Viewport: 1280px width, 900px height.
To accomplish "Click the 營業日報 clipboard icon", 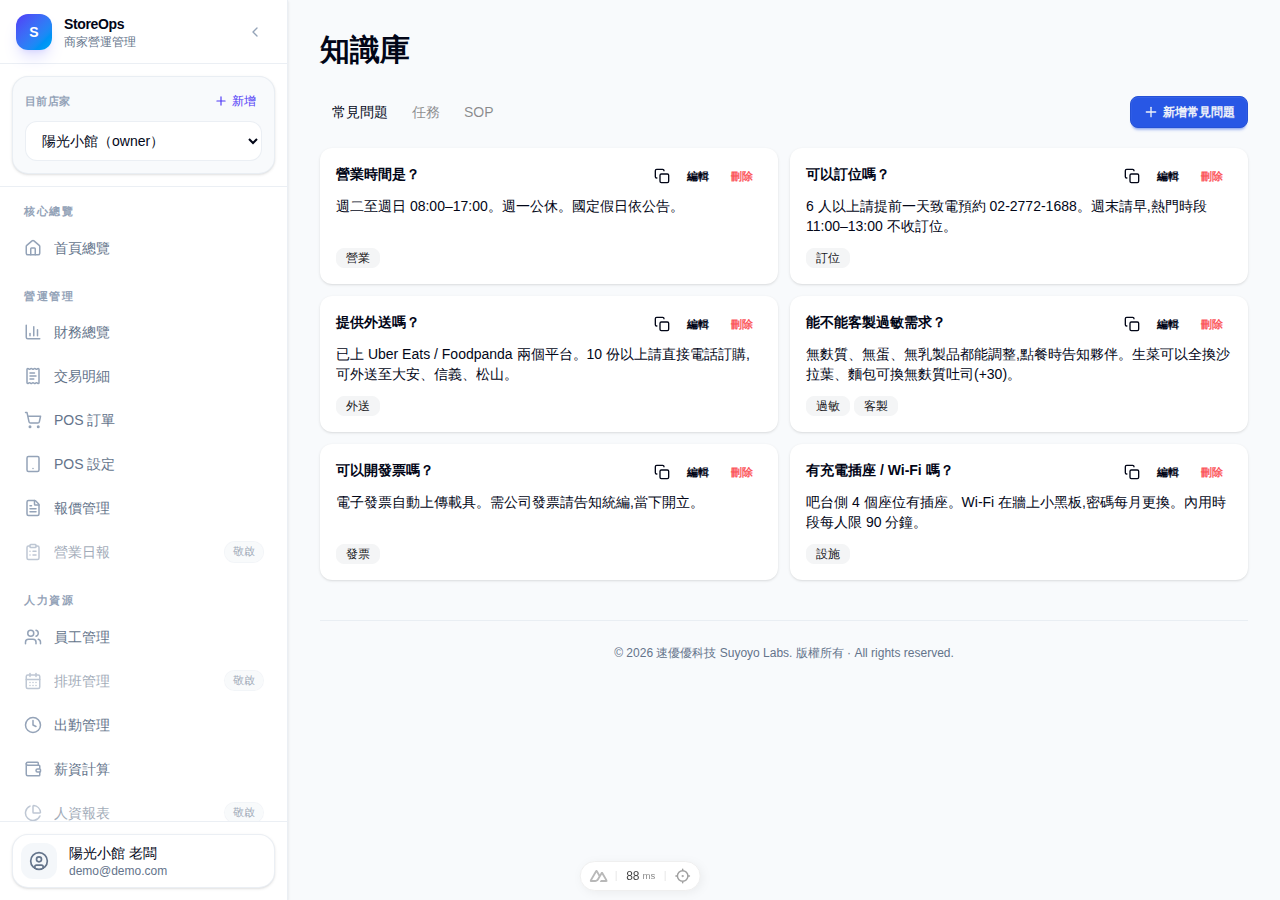I will [33, 552].
